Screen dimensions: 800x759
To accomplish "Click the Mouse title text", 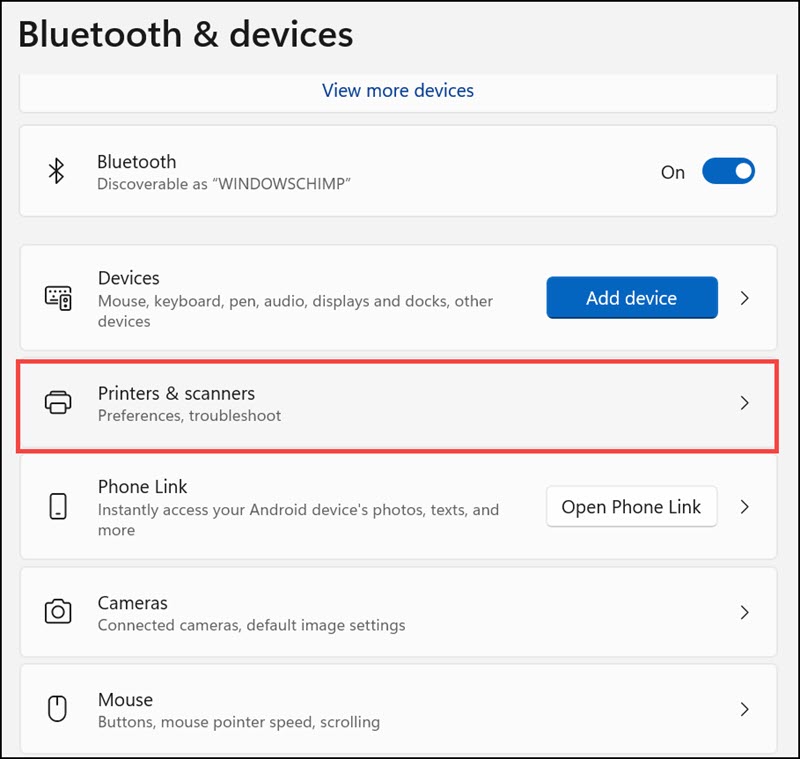I will (x=125, y=699).
